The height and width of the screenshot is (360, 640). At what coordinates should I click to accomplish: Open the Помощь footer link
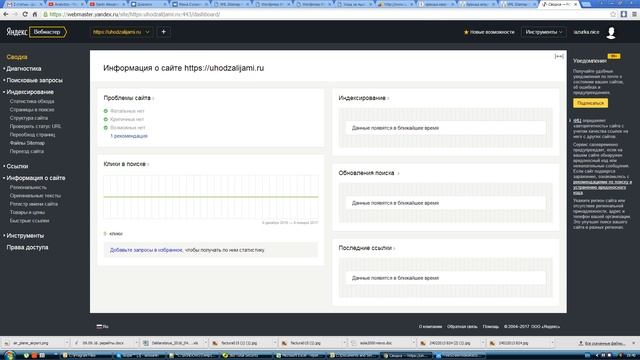[491, 327]
